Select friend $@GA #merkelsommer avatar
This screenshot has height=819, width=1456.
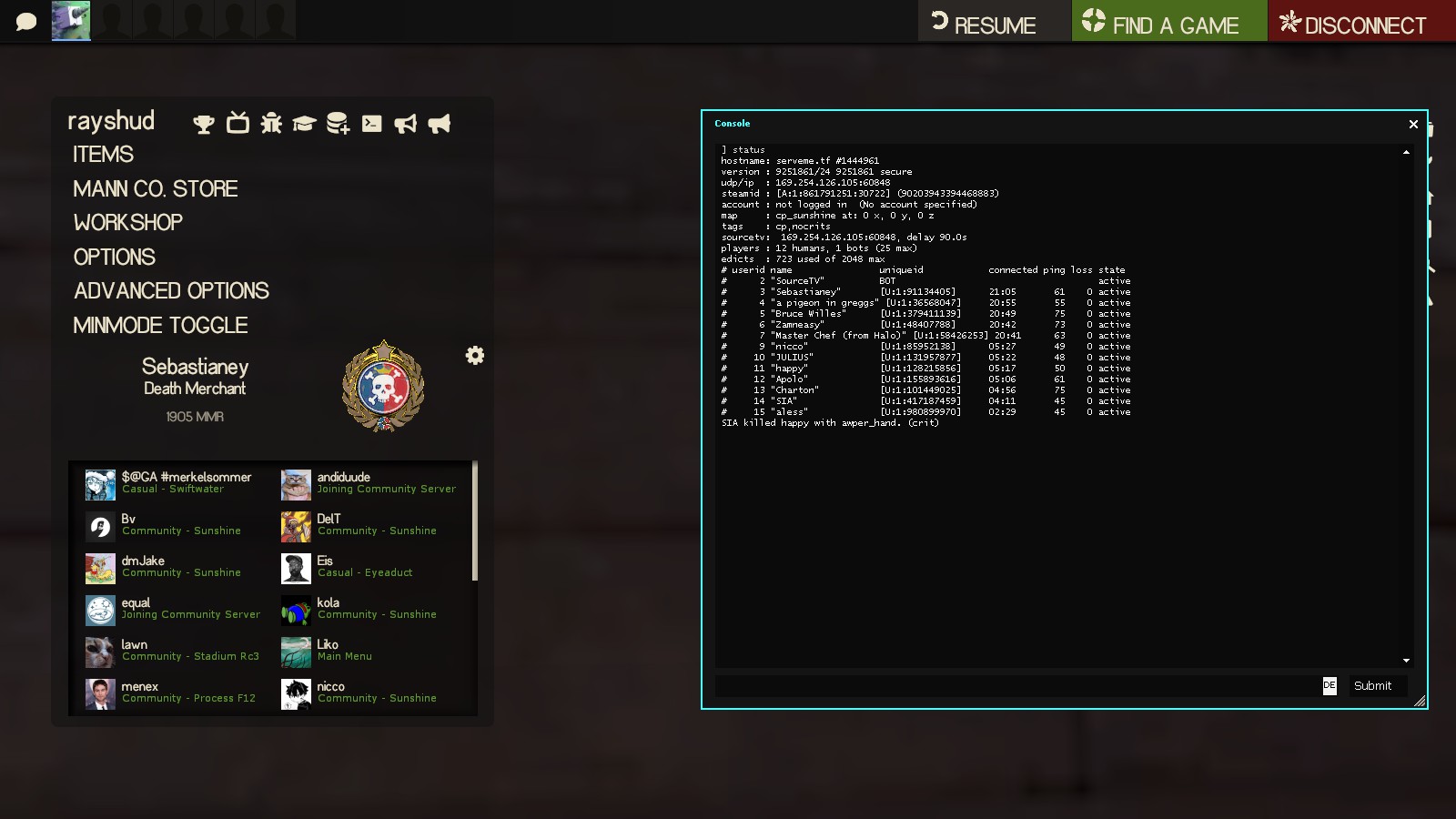(100, 485)
